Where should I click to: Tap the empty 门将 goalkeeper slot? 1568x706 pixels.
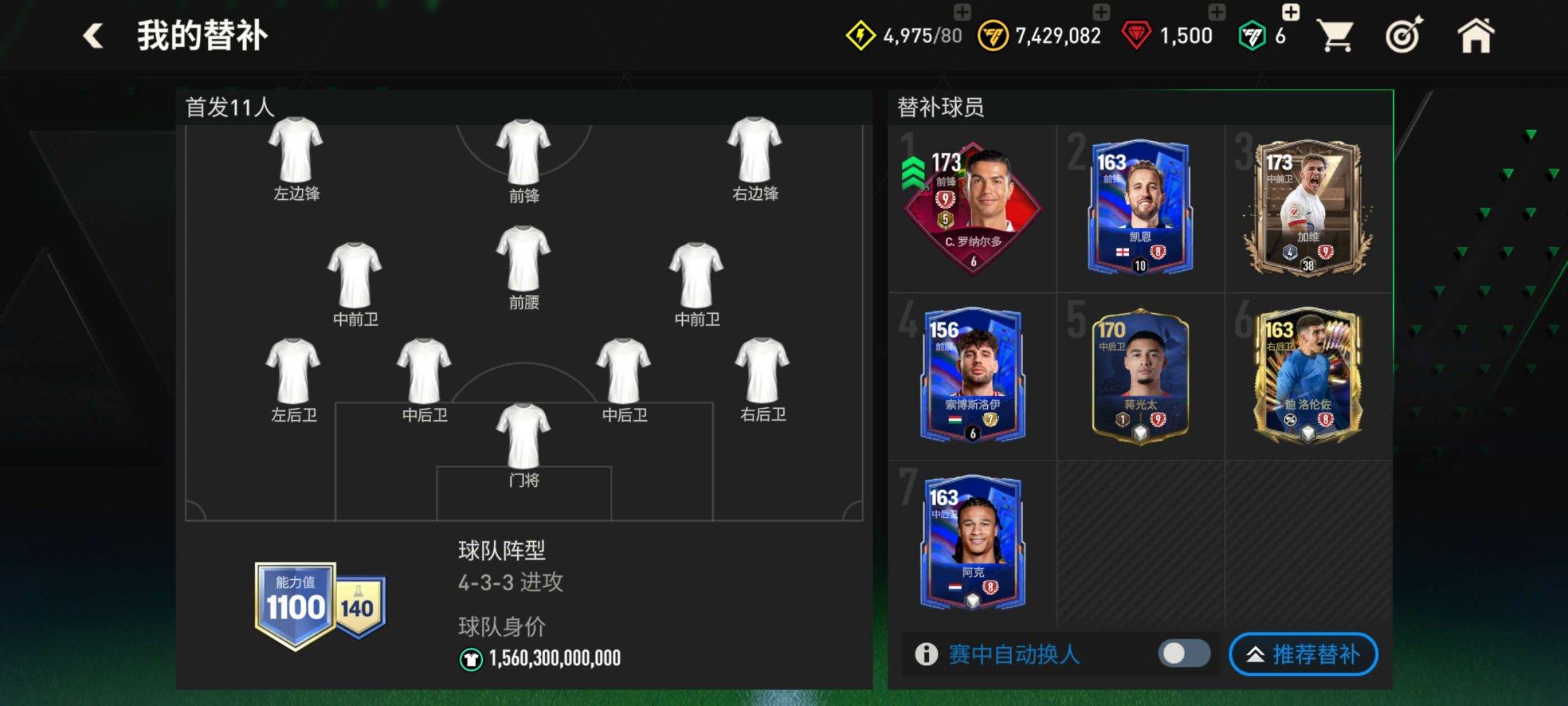(523, 445)
